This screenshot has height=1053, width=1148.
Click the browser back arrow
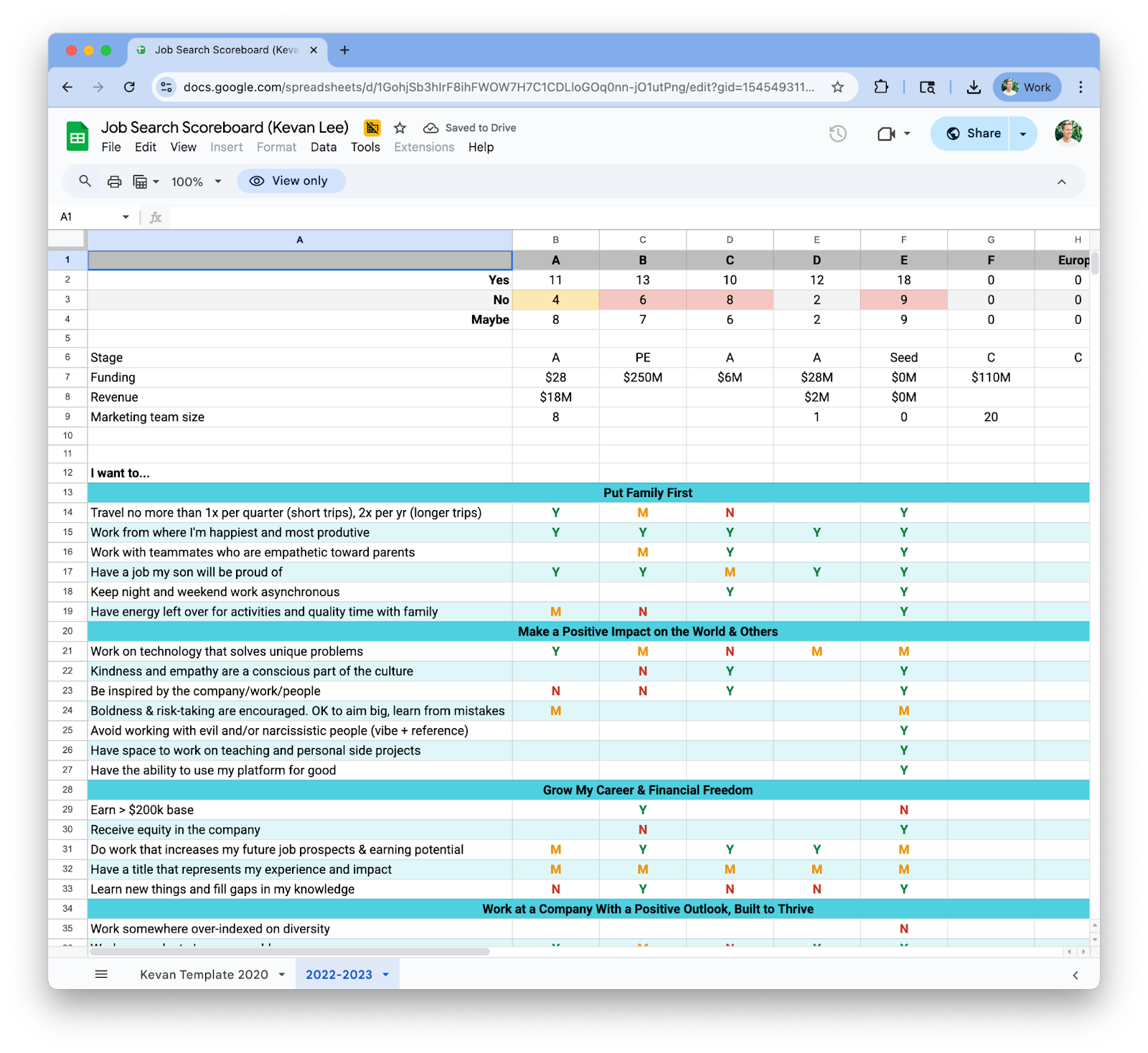coord(67,87)
